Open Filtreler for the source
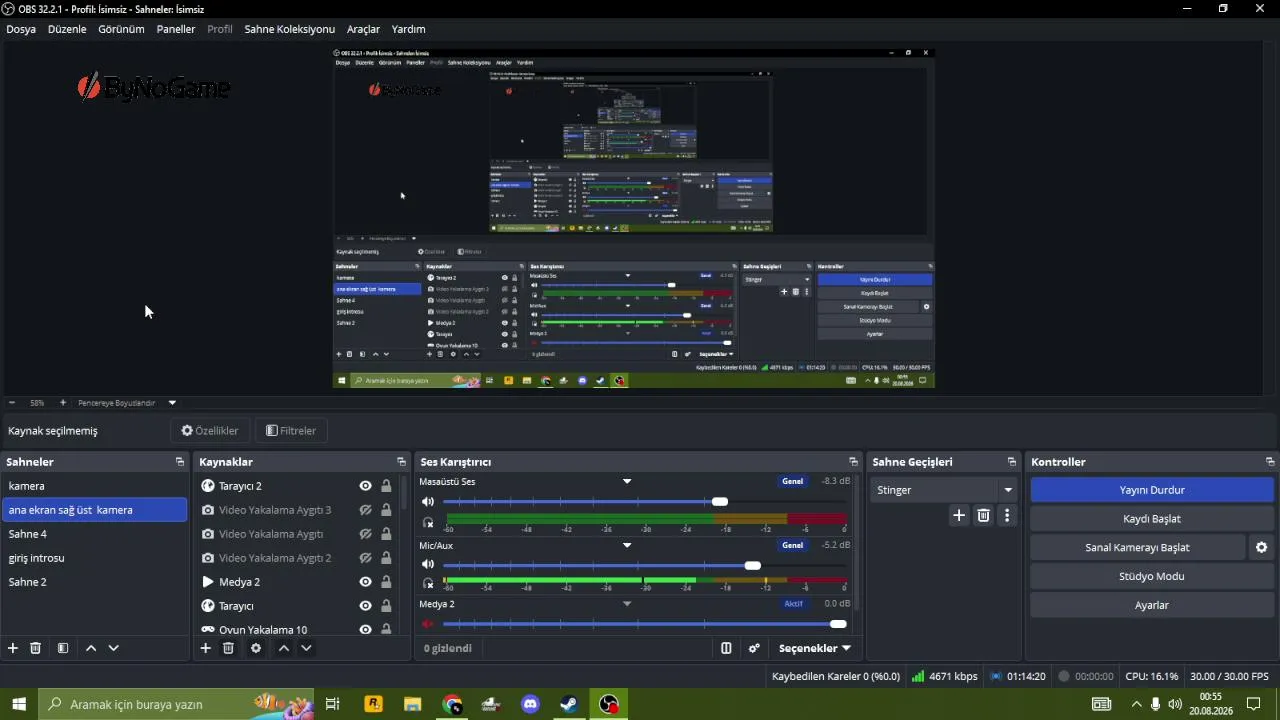 point(291,431)
